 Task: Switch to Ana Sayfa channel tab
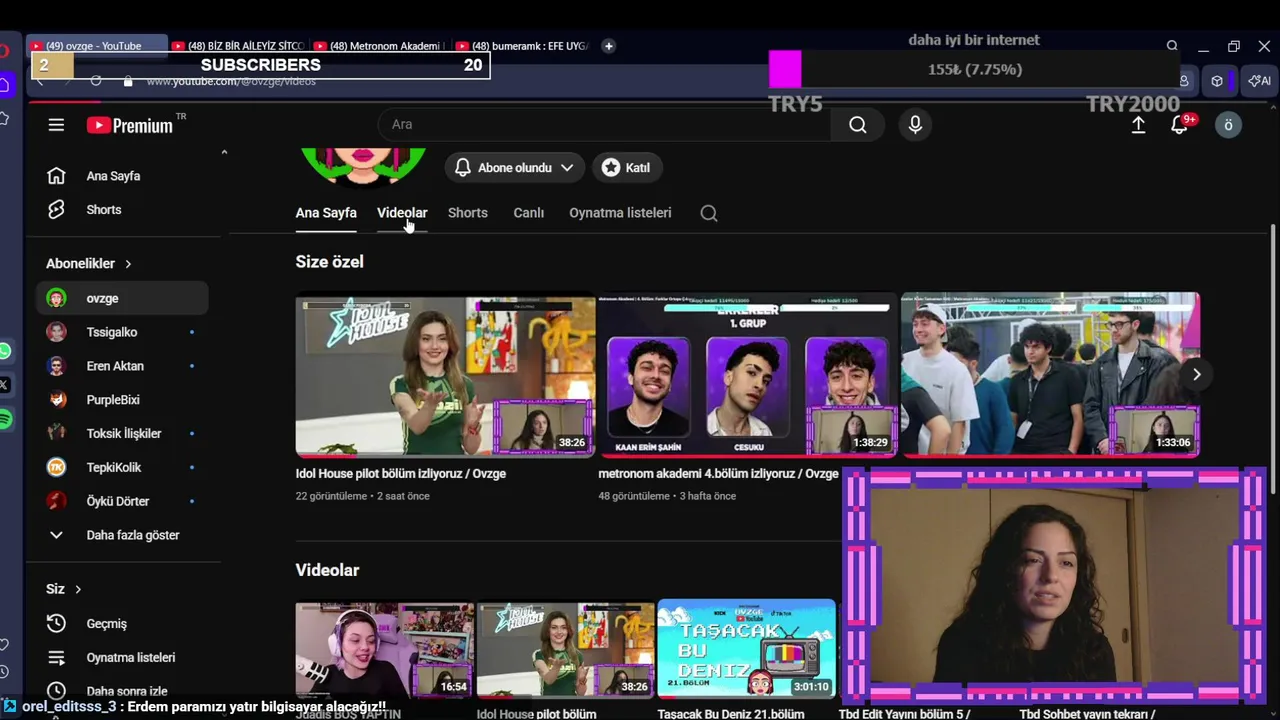tap(326, 213)
